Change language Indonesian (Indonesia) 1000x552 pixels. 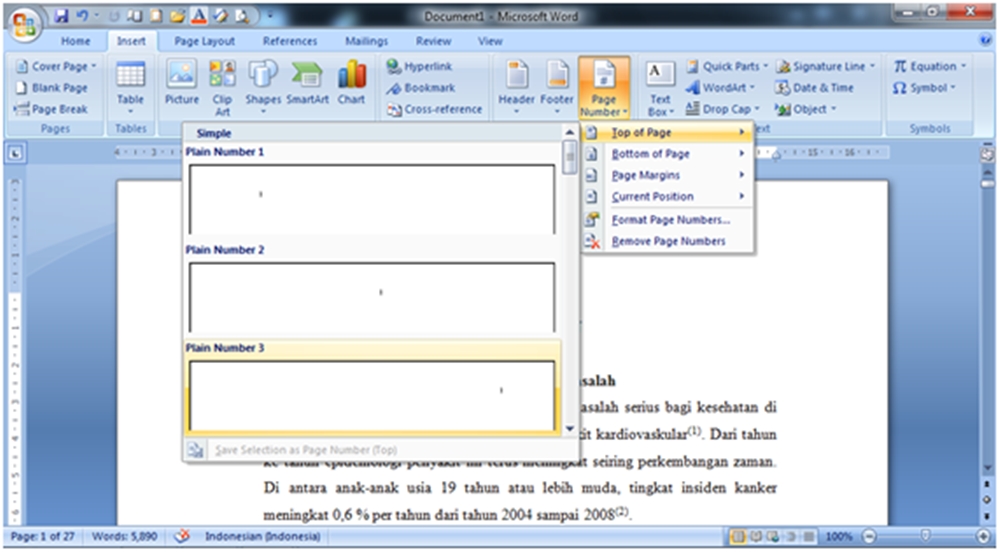click(263, 537)
